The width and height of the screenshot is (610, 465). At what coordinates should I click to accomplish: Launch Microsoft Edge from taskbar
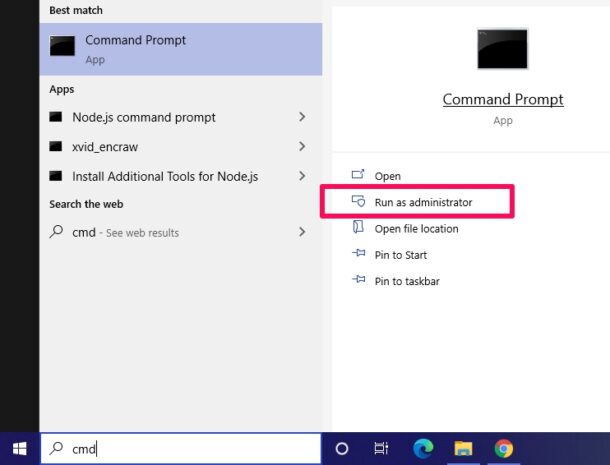(423, 449)
